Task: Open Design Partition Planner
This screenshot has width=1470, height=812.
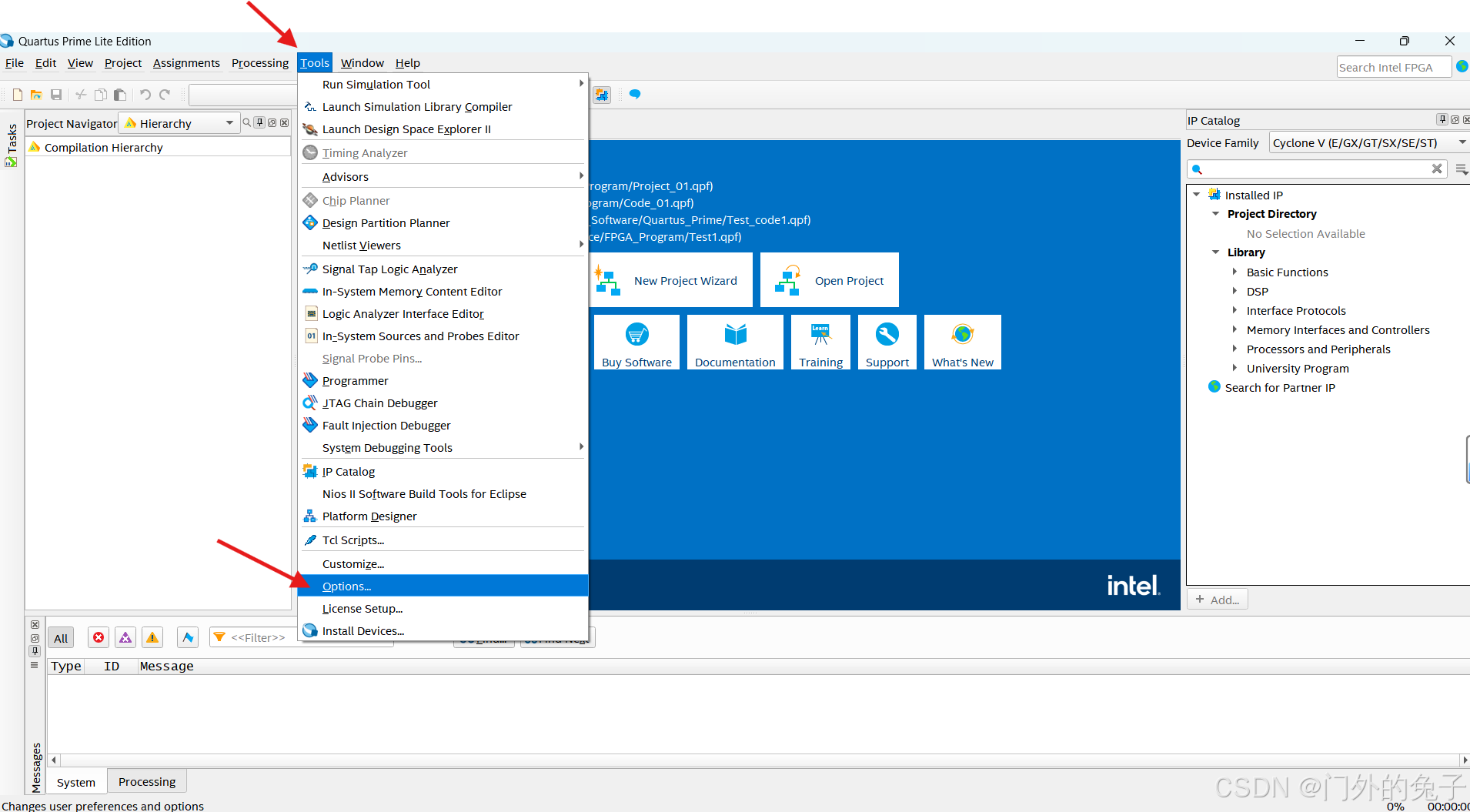Action: (x=443, y=223)
